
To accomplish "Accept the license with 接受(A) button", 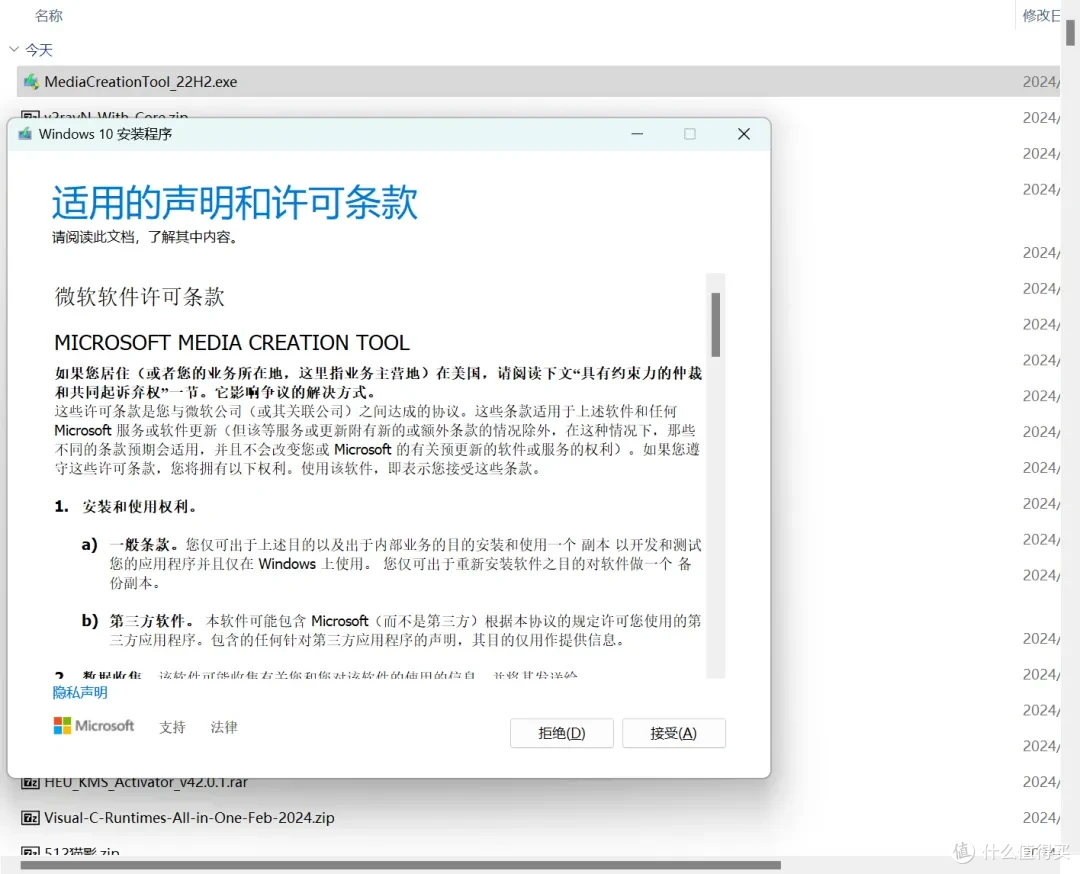I will point(674,733).
